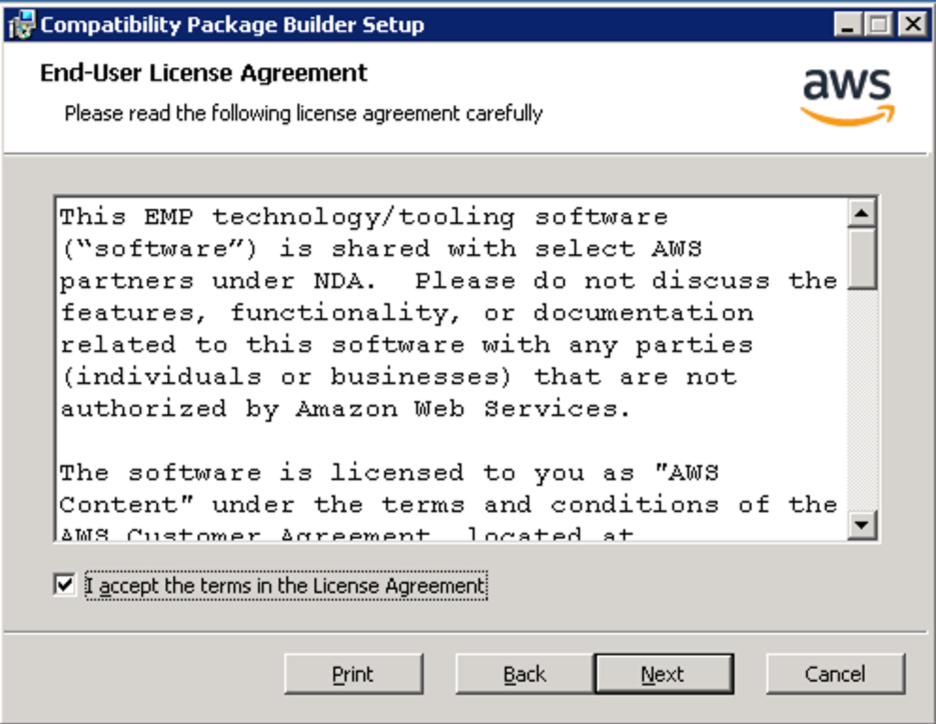Click the Next button
This screenshot has height=724, width=936.
click(x=664, y=673)
